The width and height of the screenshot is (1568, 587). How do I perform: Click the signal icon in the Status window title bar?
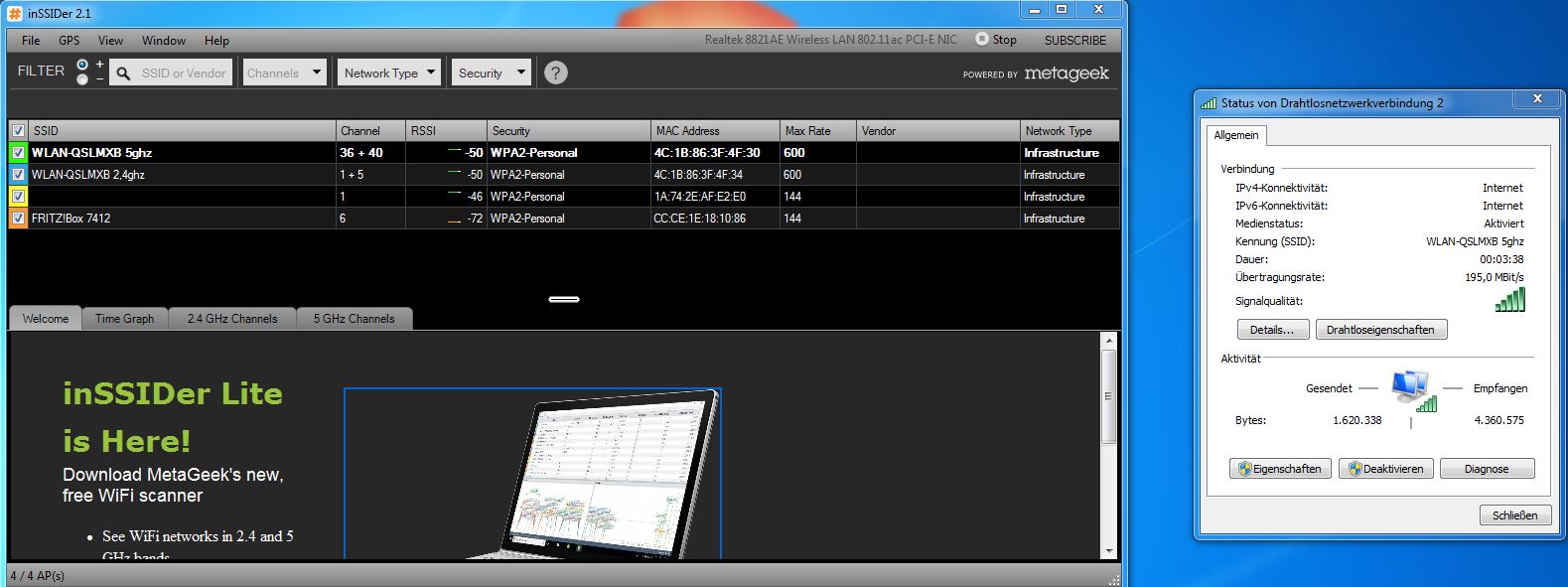1209,102
